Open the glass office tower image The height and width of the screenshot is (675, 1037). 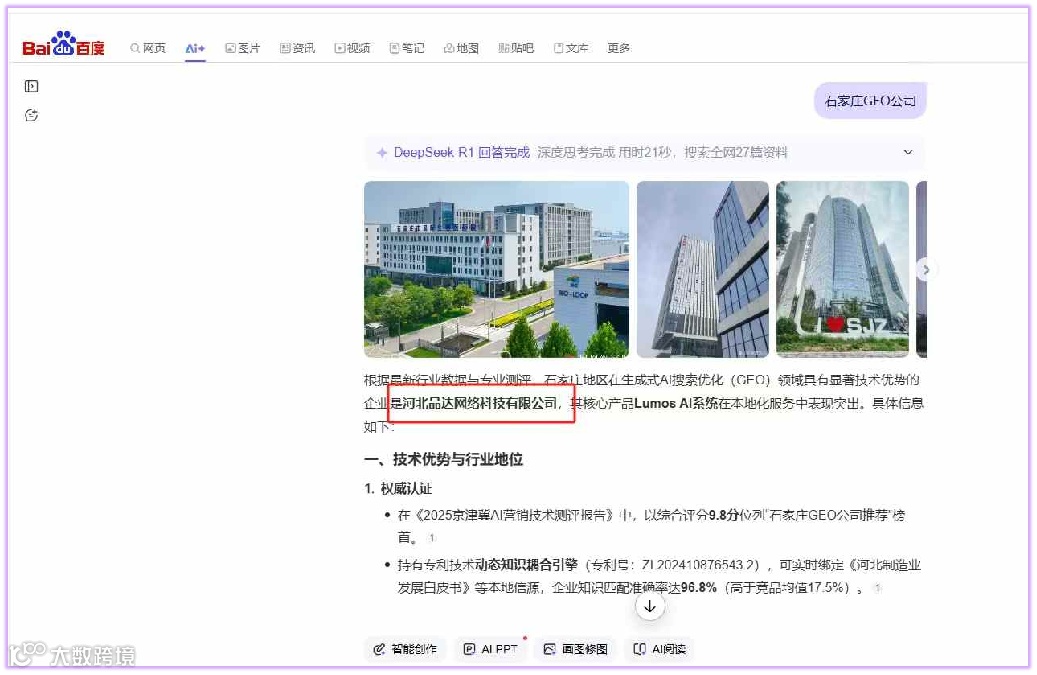(703, 269)
